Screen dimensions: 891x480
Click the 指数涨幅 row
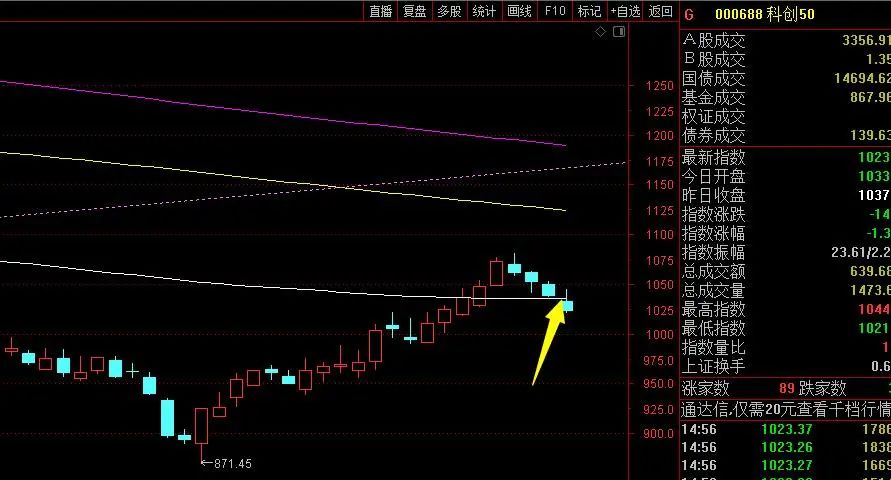786,233
